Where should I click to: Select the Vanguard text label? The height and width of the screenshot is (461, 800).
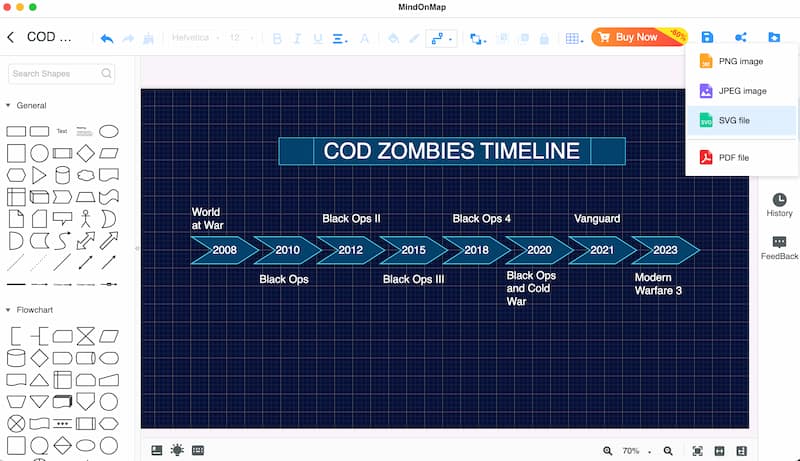(597, 219)
